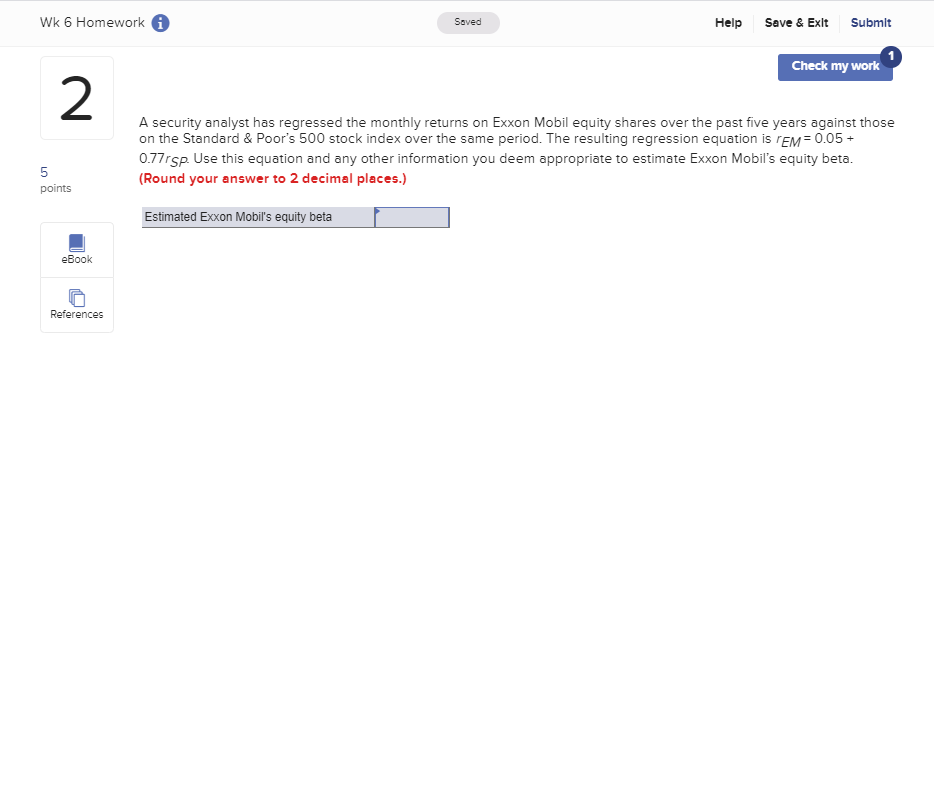Screen dimensions: 934x791
Task: Click the Saved status indicator
Action: pos(468,23)
